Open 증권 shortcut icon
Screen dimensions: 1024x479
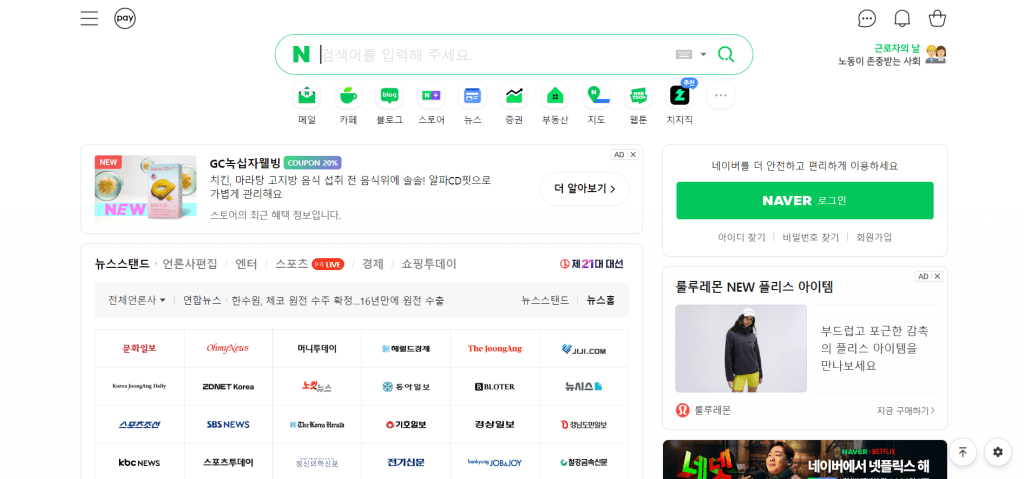tap(514, 95)
